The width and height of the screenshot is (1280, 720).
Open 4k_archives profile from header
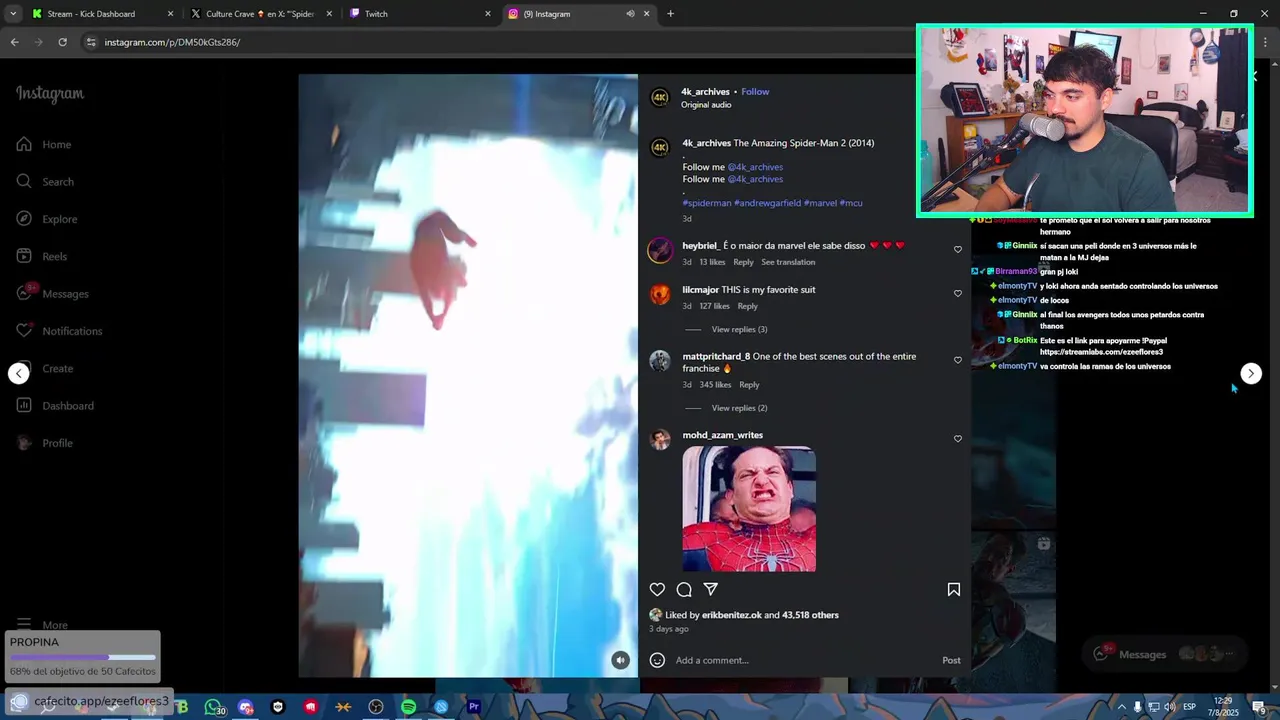[x=705, y=92]
